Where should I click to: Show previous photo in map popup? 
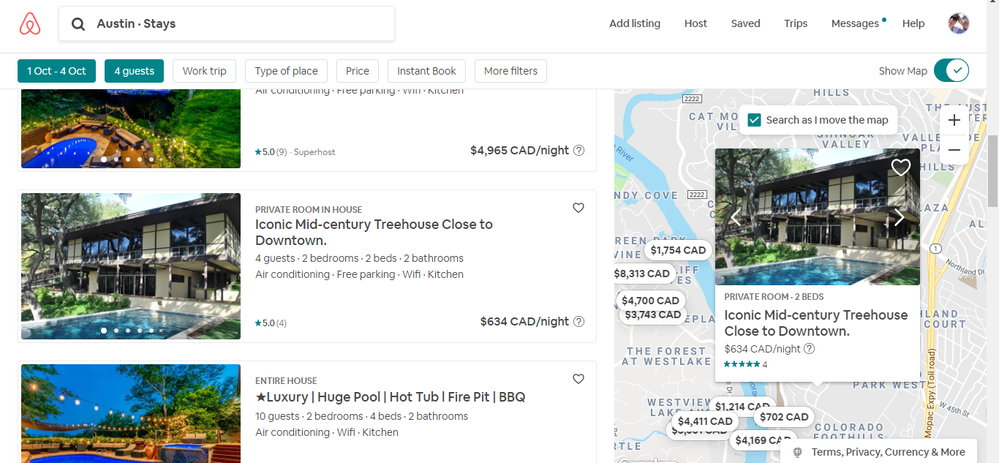point(736,217)
